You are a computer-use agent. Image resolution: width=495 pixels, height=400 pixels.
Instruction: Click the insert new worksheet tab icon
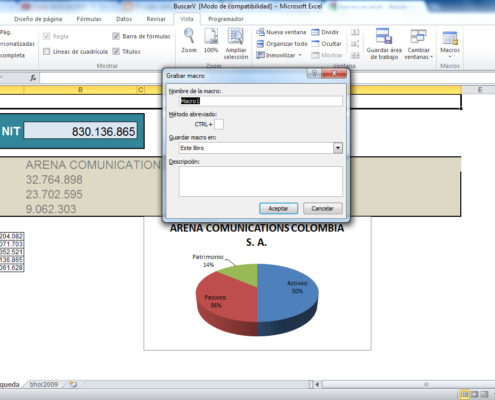click(x=73, y=384)
